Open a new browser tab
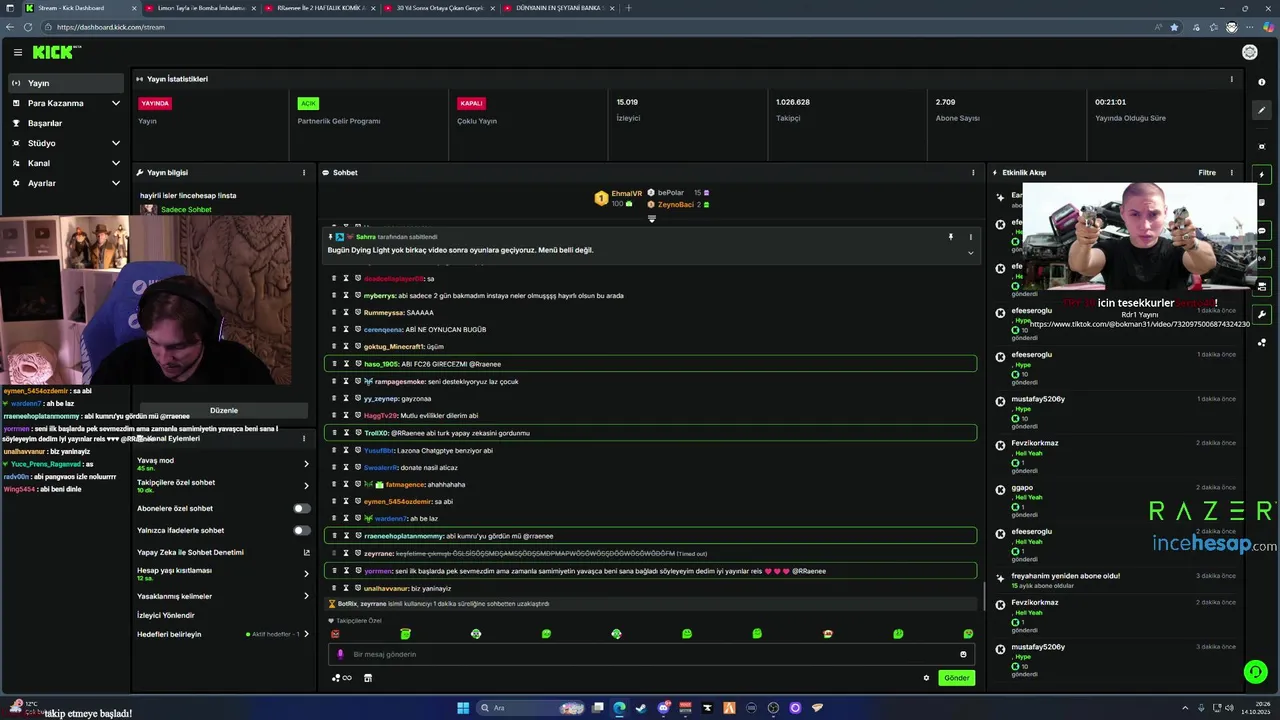The width and height of the screenshot is (1280, 720). pyautogui.click(x=628, y=8)
